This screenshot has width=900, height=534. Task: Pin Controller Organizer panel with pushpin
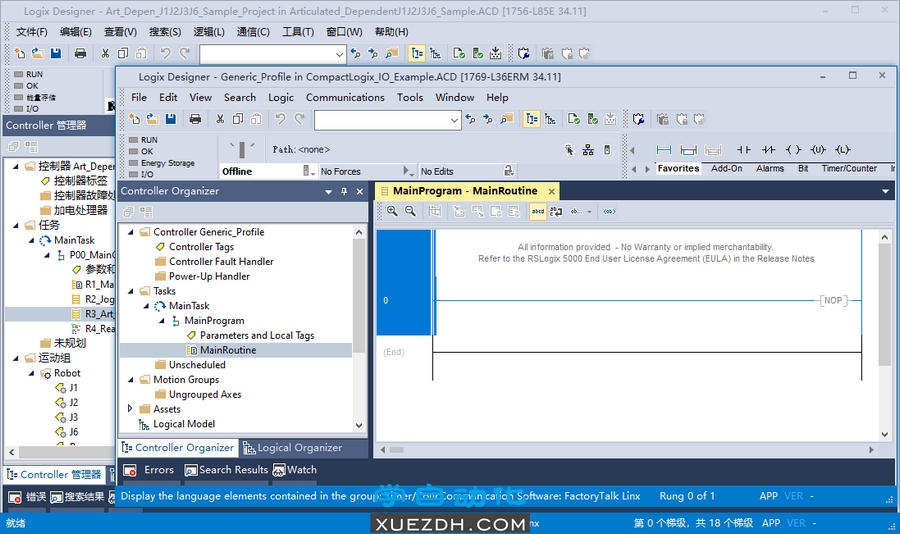point(344,192)
